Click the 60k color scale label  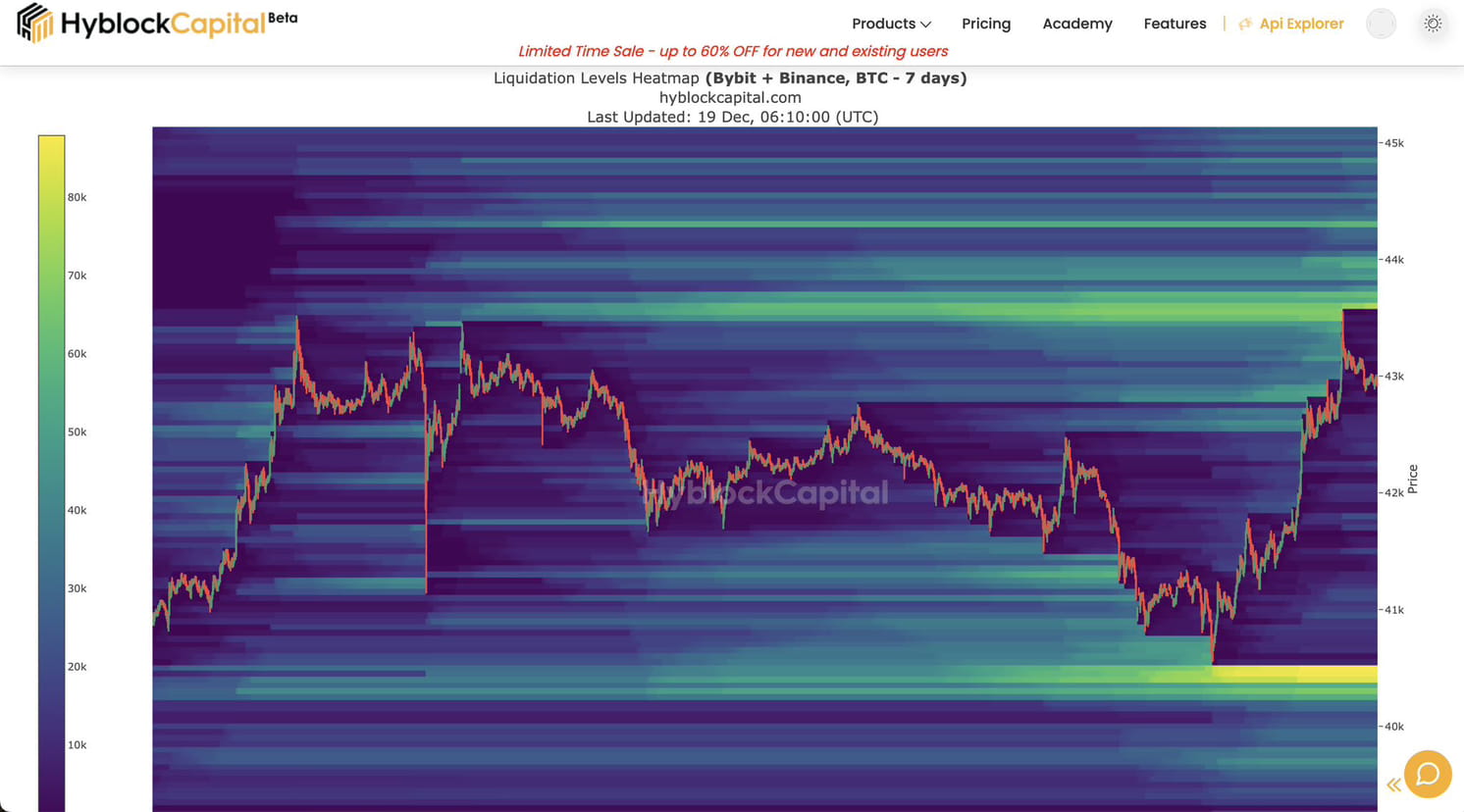click(x=77, y=354)
